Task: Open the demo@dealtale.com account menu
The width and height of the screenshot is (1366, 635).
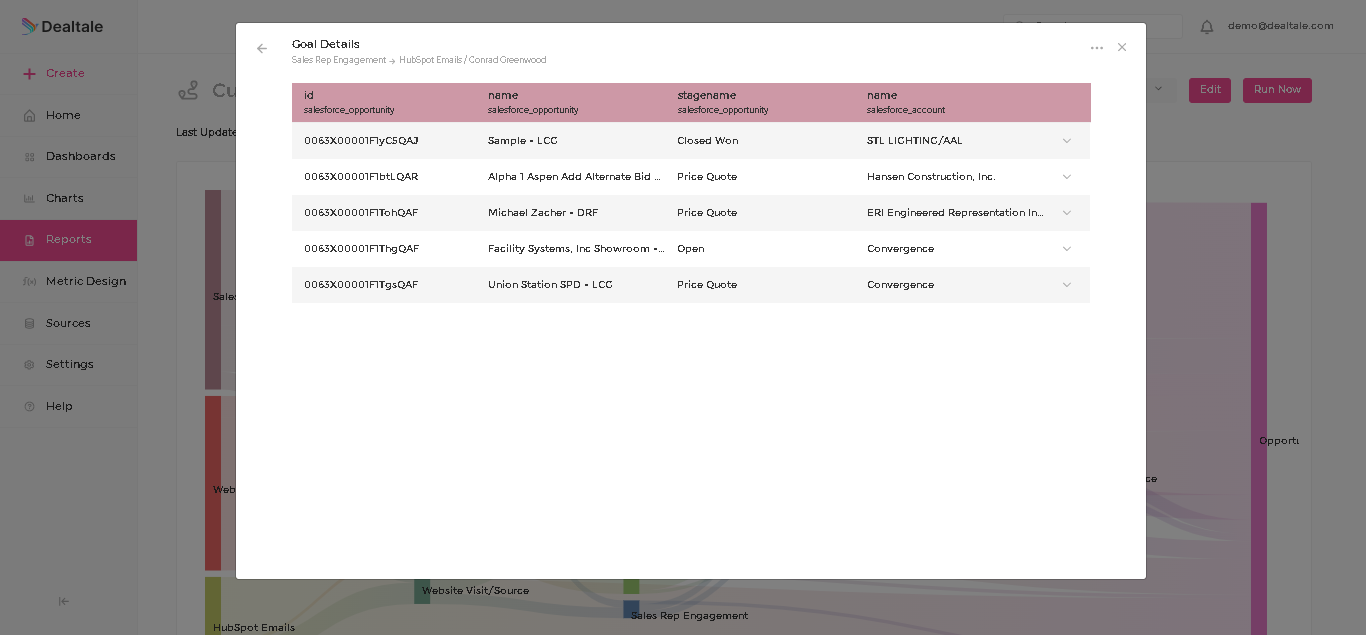Action: 1281,26
